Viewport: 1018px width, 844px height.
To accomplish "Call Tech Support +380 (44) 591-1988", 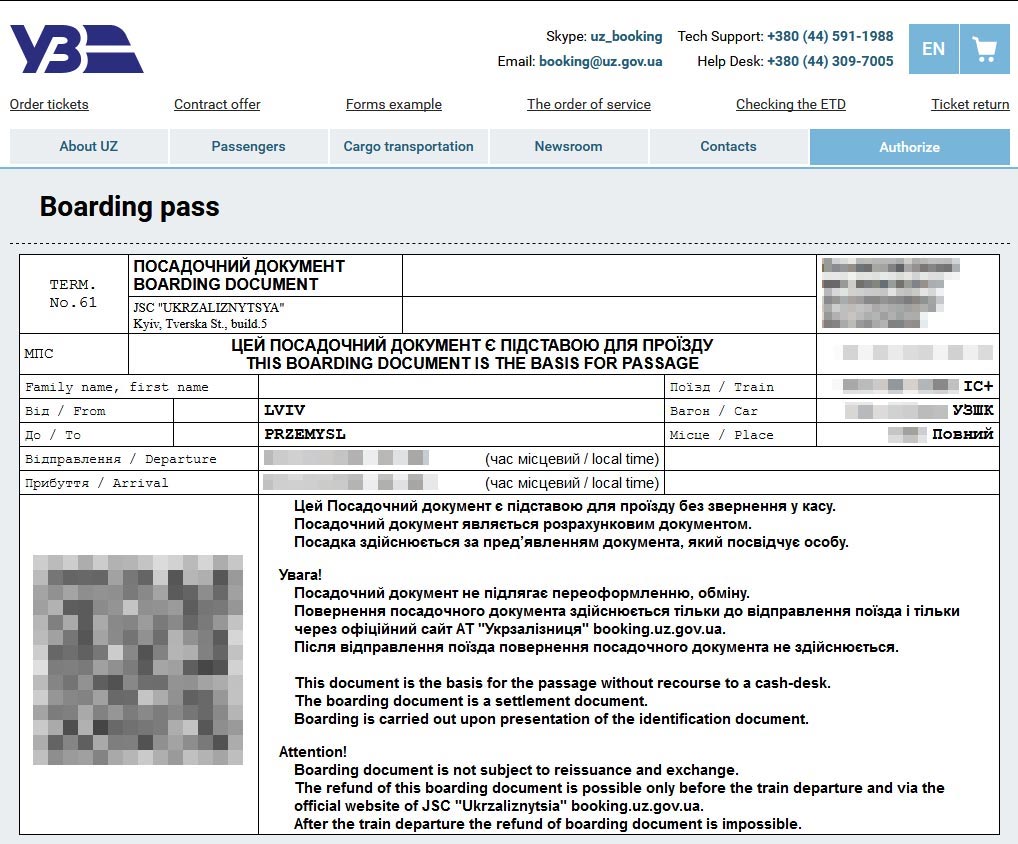I will click(830, 36).
